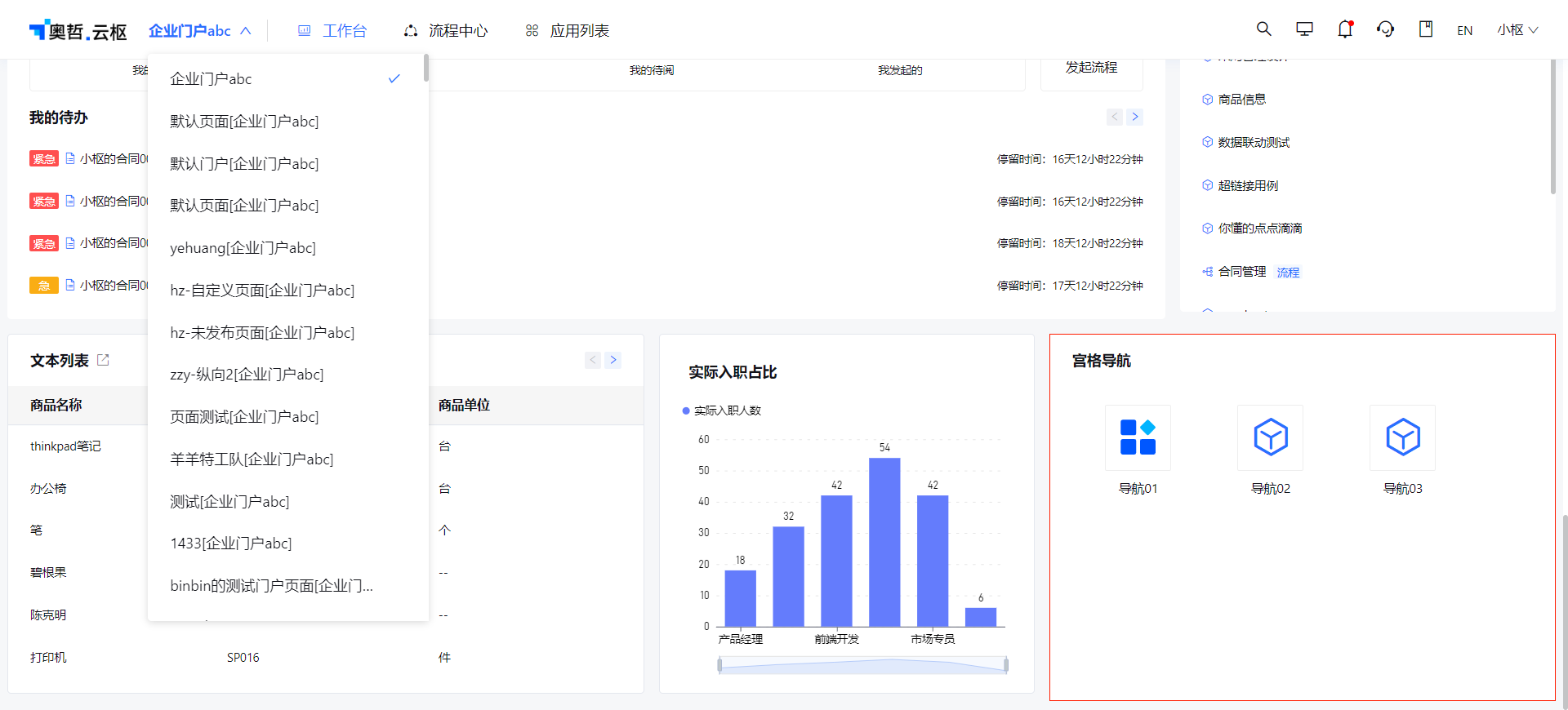This screenshot has width=1568, height=710.
Task: Click the headset support icon
Action: [x=1385, y=29]
